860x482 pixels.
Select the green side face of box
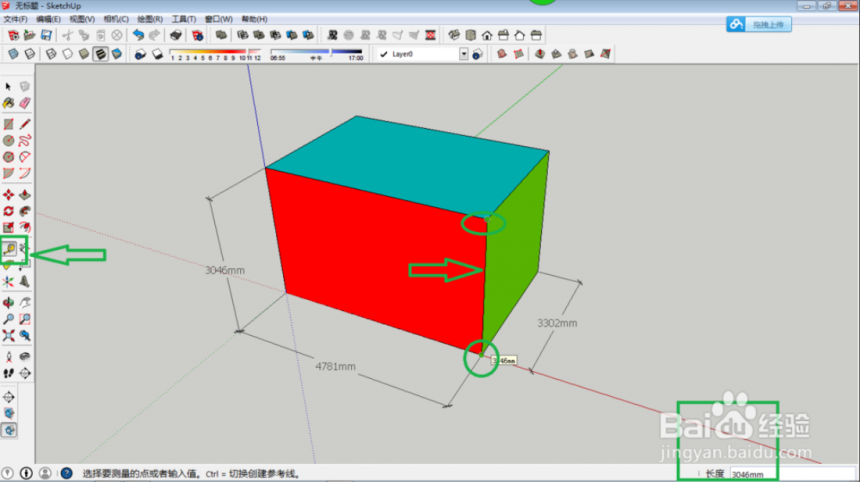[514, 253]
